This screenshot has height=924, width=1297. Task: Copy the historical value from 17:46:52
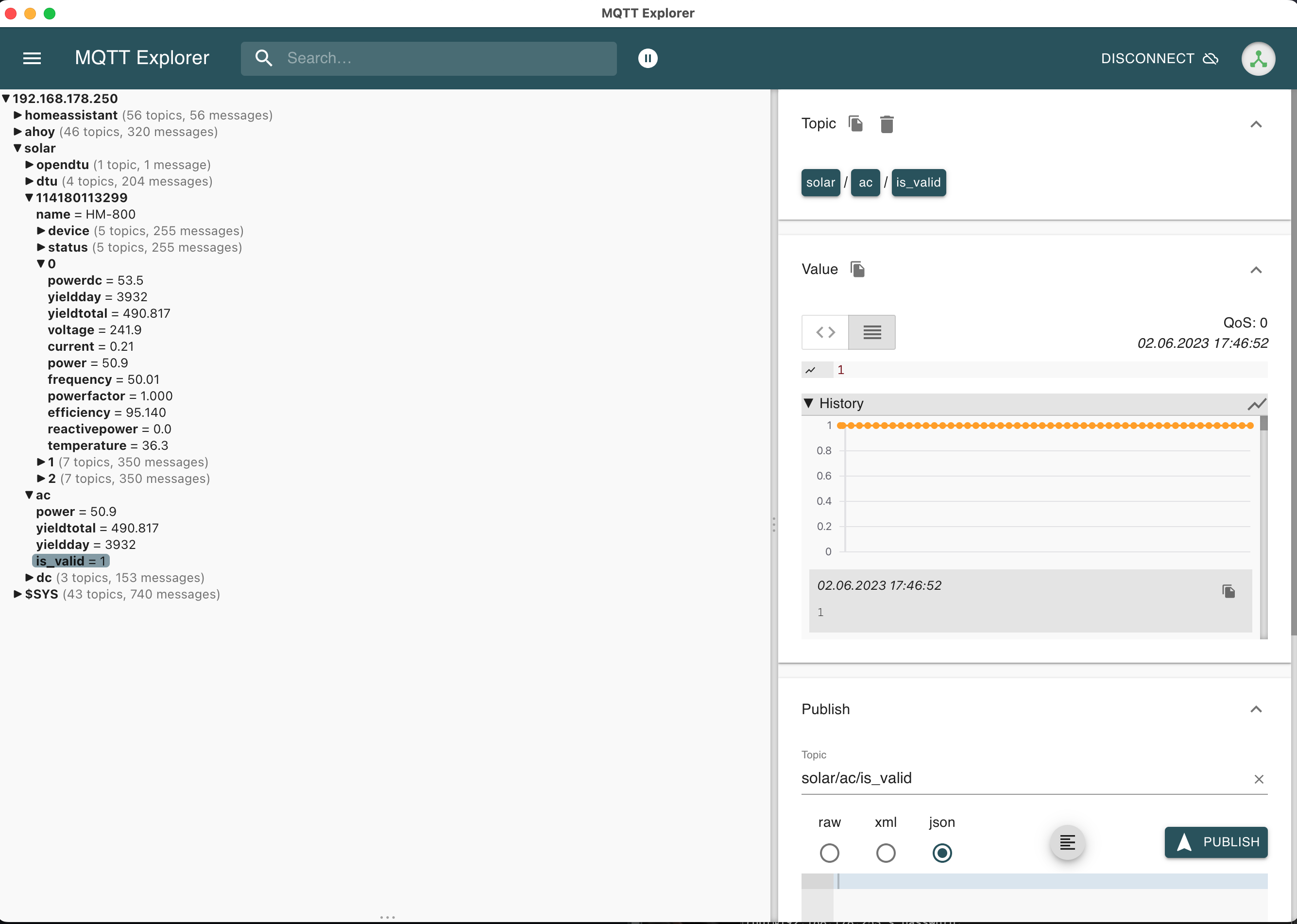(x=1229, y=591)
